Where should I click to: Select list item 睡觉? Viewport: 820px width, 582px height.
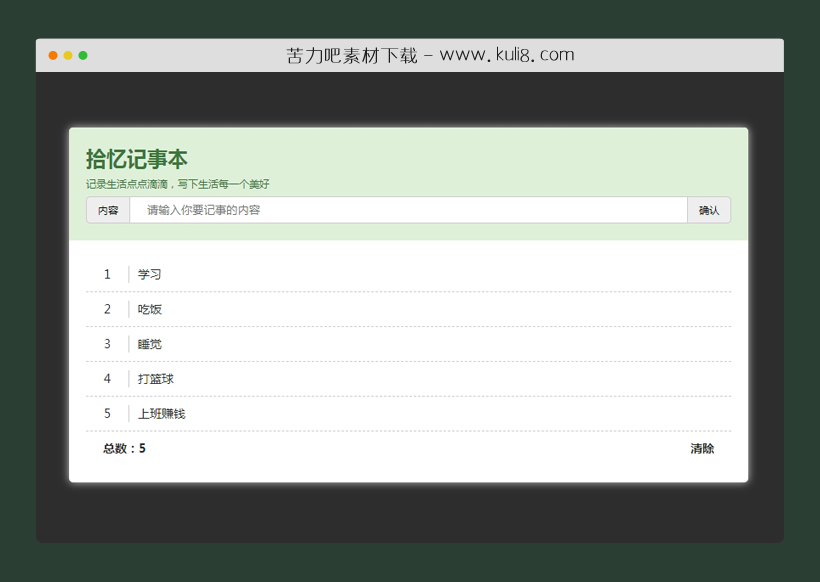[x=150, y=344]
